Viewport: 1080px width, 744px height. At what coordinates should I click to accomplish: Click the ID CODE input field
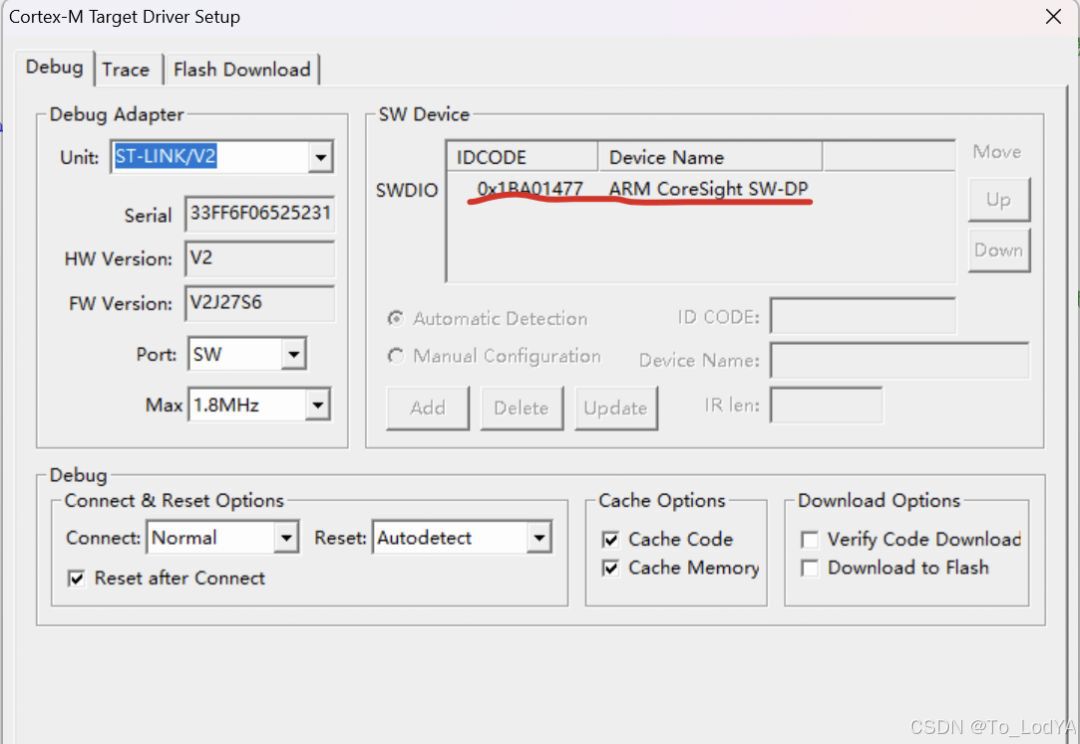click(x=862, y=316)
